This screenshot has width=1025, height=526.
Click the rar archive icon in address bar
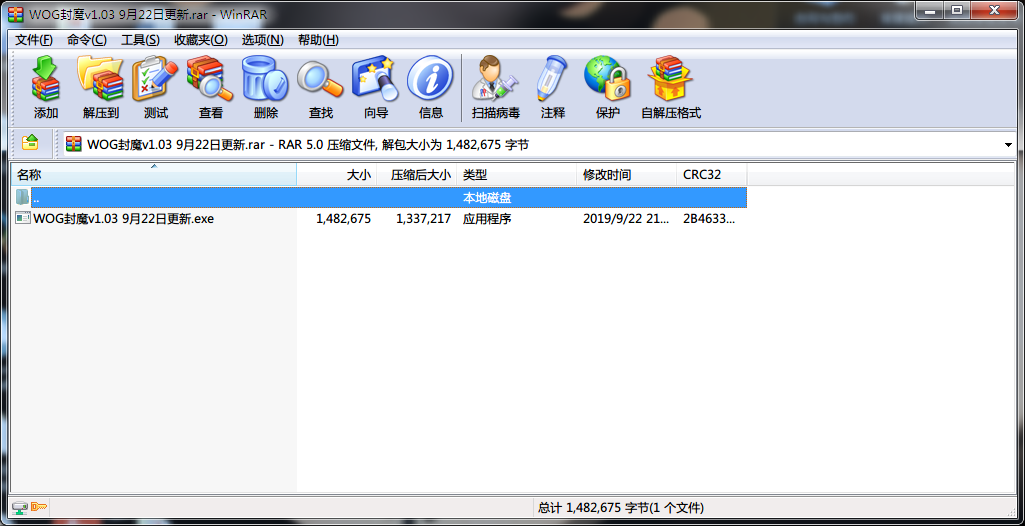74,145
